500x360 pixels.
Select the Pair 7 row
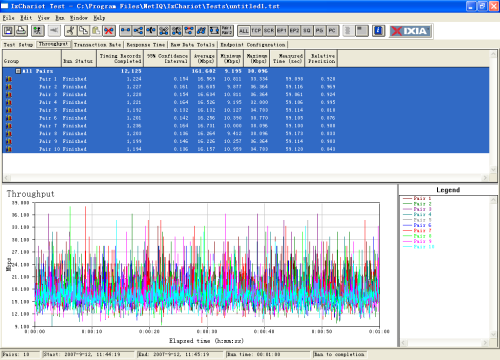246,126
